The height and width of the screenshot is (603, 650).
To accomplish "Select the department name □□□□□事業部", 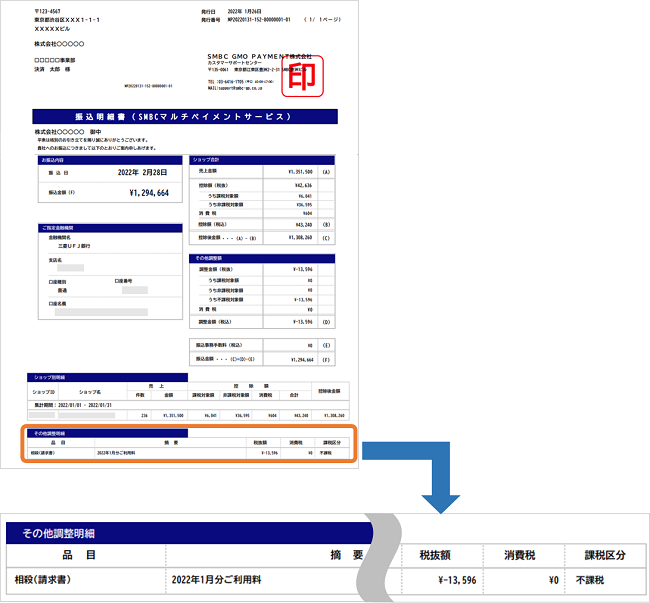I will tap(55, 60).
